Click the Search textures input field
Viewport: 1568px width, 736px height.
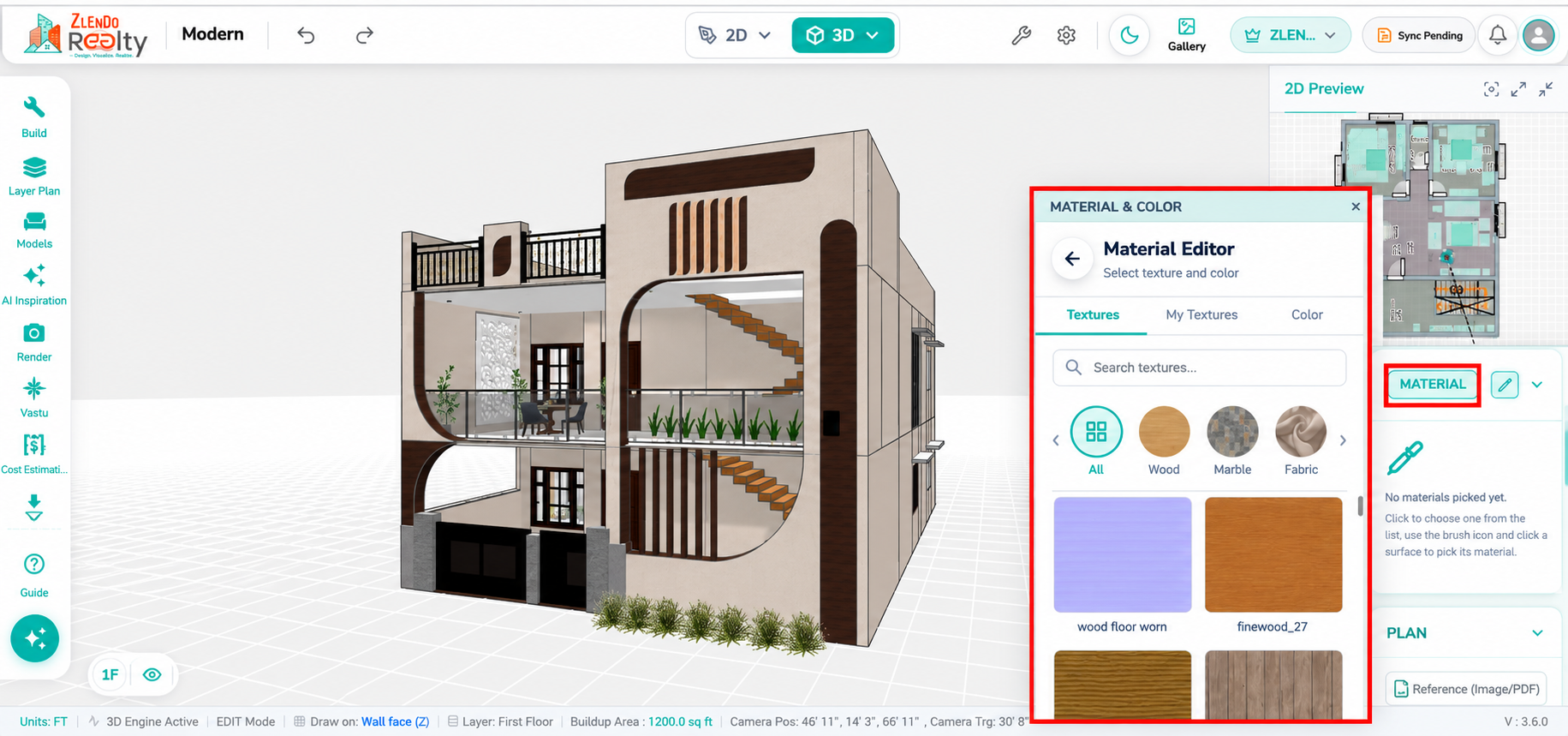(x=1200, y=368)
